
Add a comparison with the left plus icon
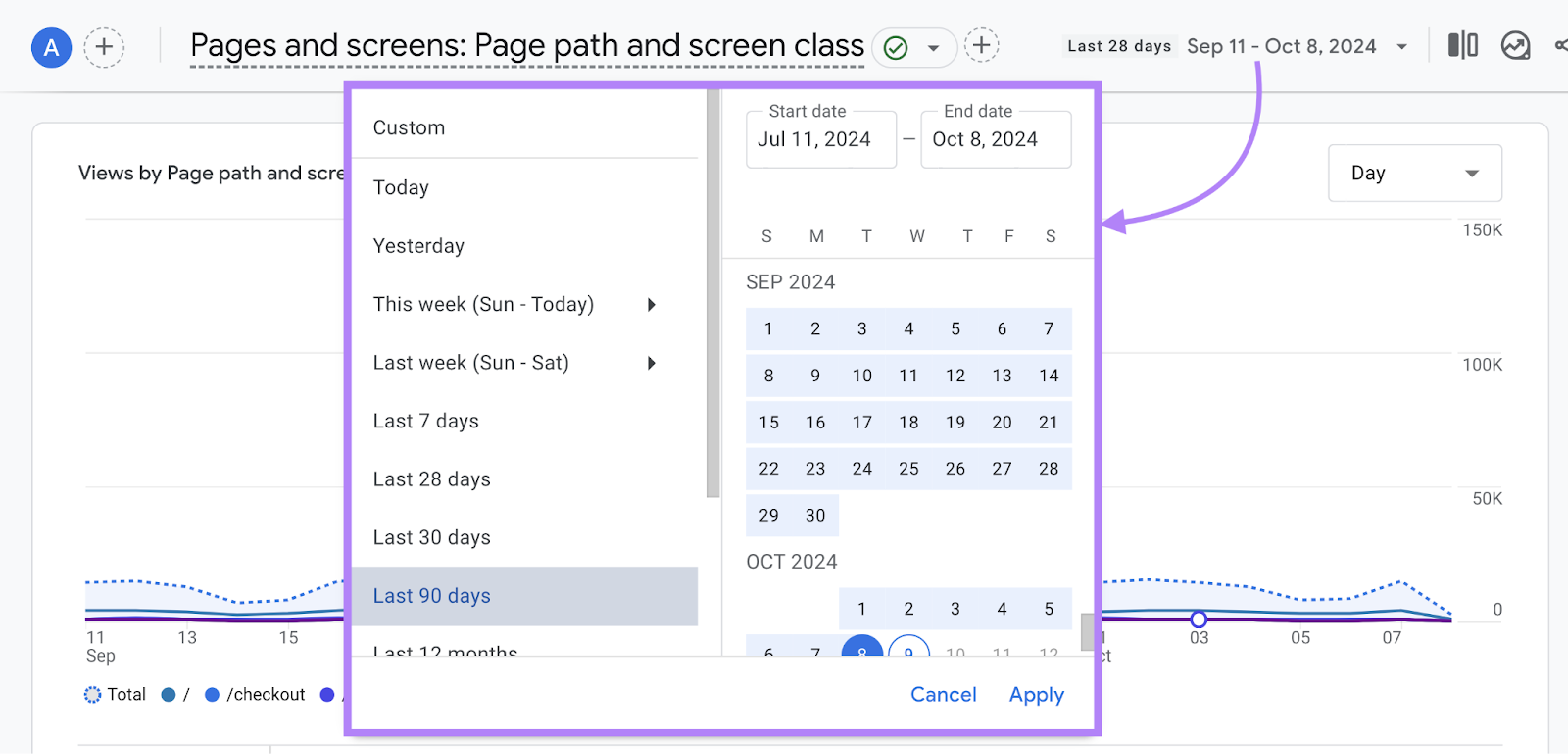104,47
